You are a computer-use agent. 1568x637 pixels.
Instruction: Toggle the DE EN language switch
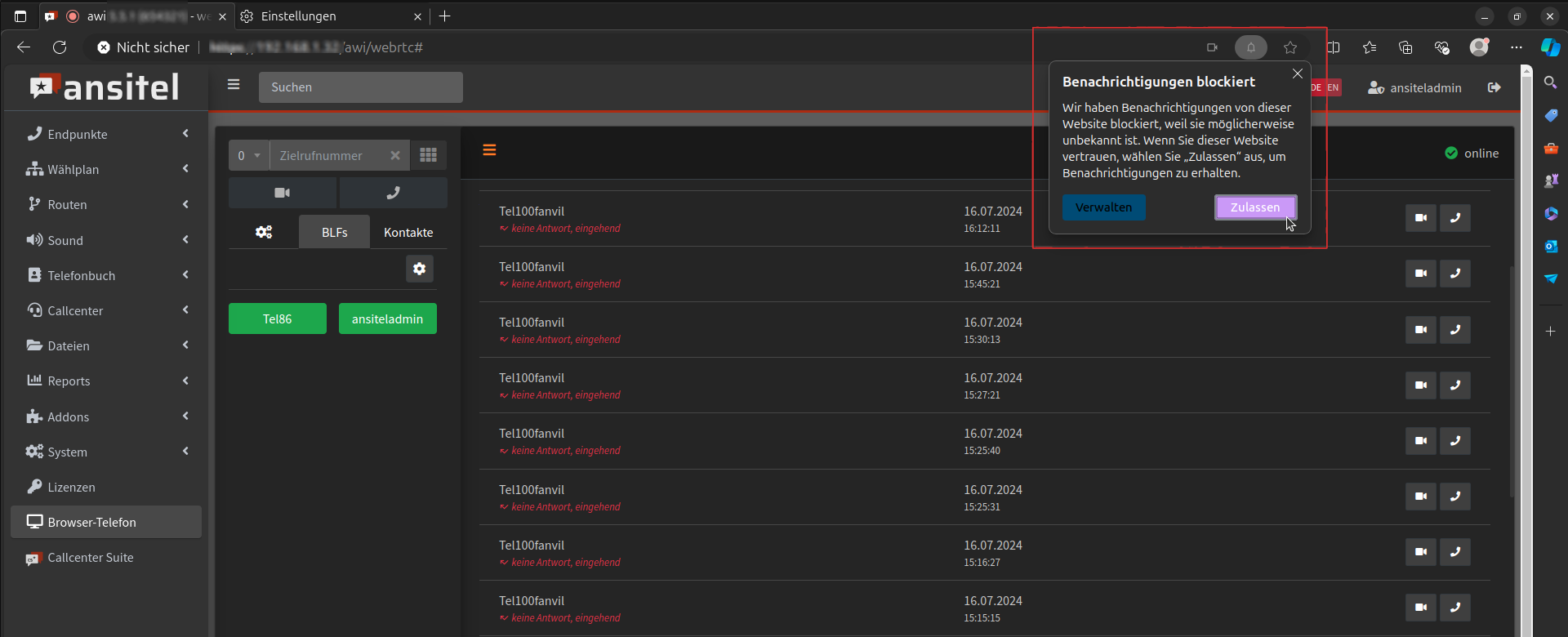pyautogui.click(x=1325, y=87)
